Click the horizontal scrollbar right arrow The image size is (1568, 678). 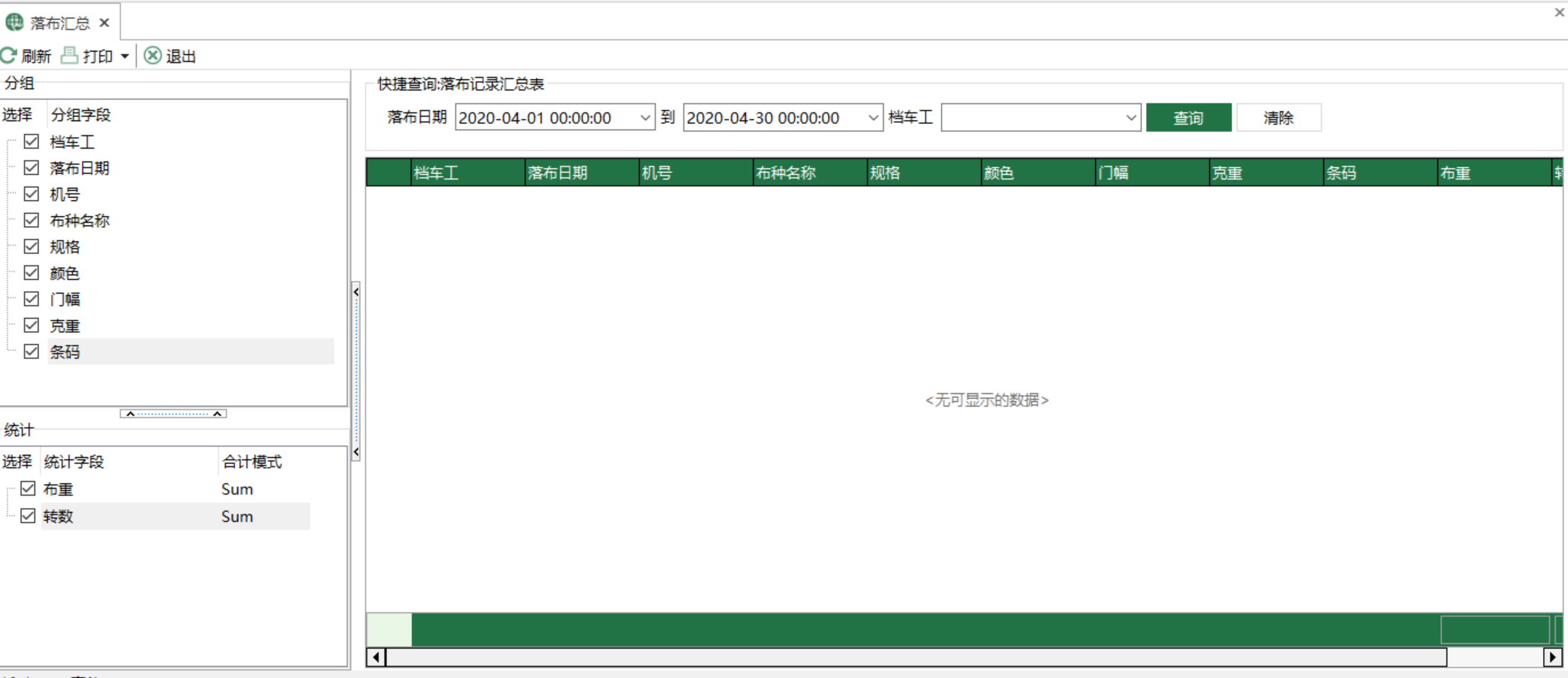(x=1553, y=657)
